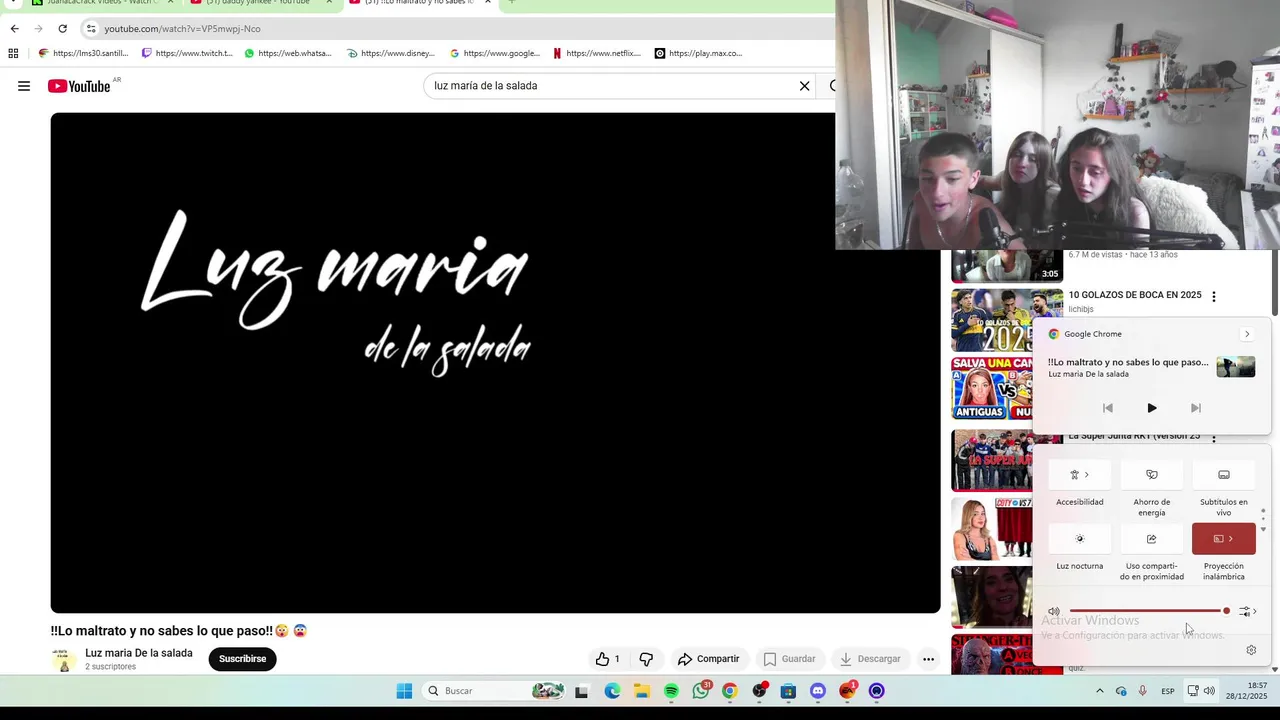1280x720 pixels.
Task: Open Luz maria De la salada channel avatar
Action: coord(64,659)
